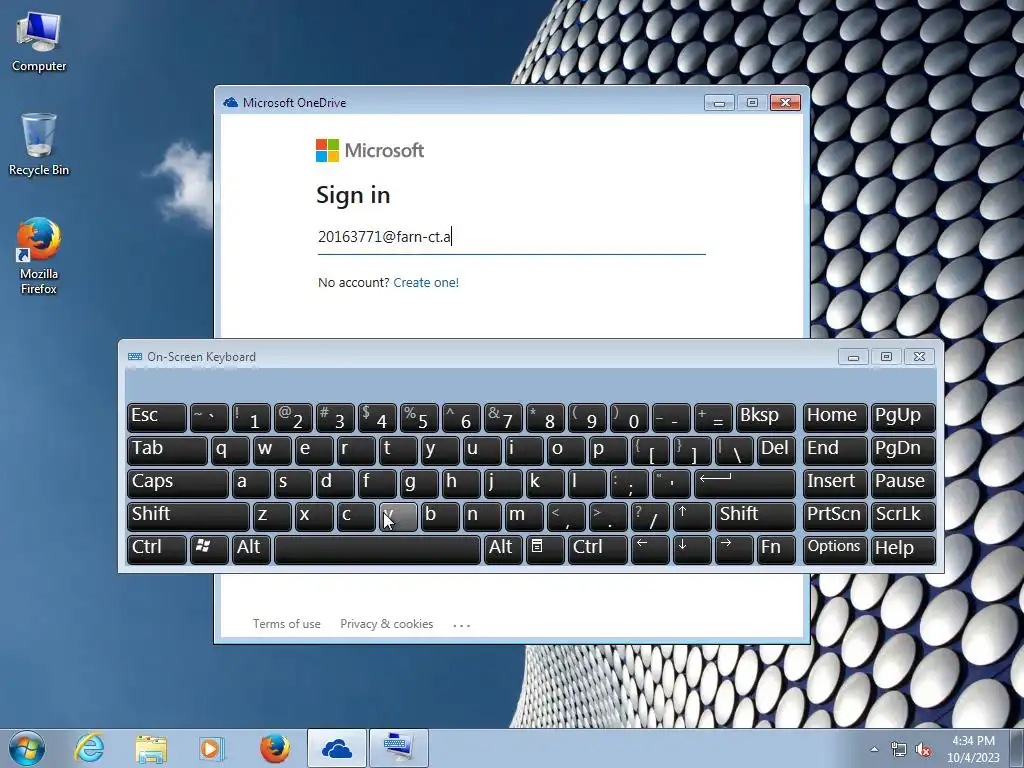Close the Microsoft OneDrive window
This screenshot has height=768, width=1024.
[x=786, y=103]
